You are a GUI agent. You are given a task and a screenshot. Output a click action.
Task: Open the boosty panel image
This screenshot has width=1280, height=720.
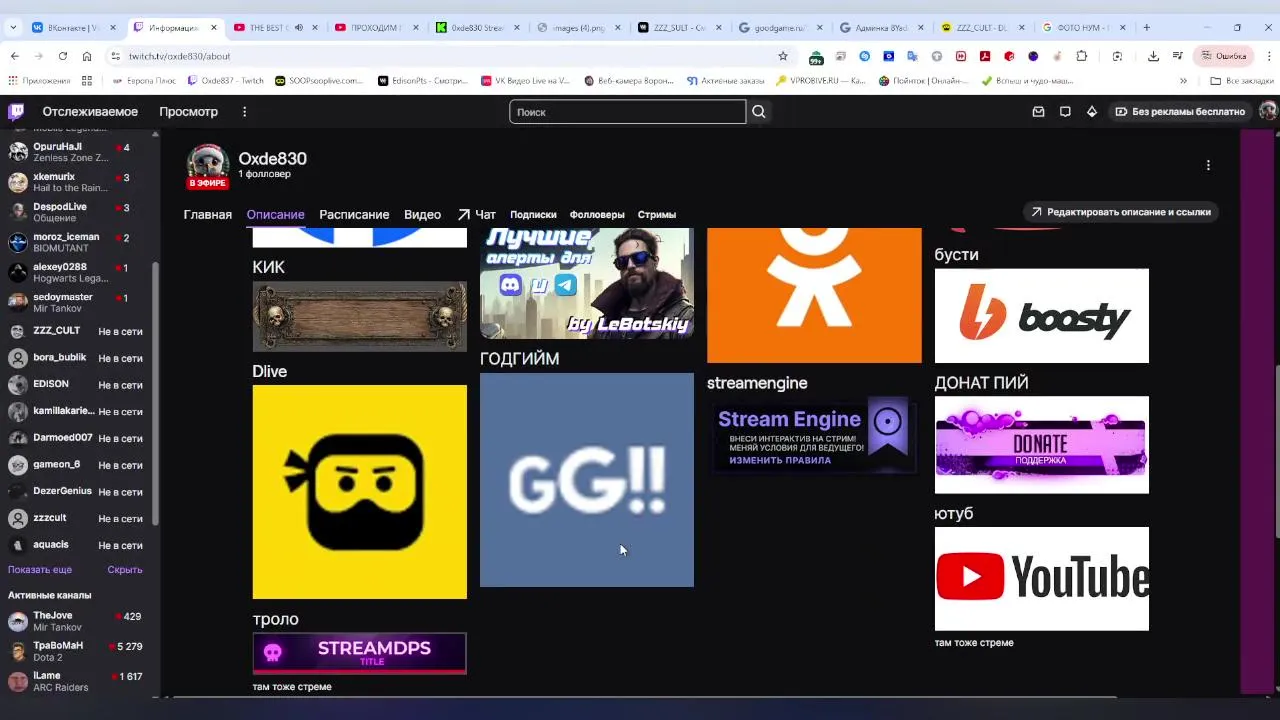1041,316
